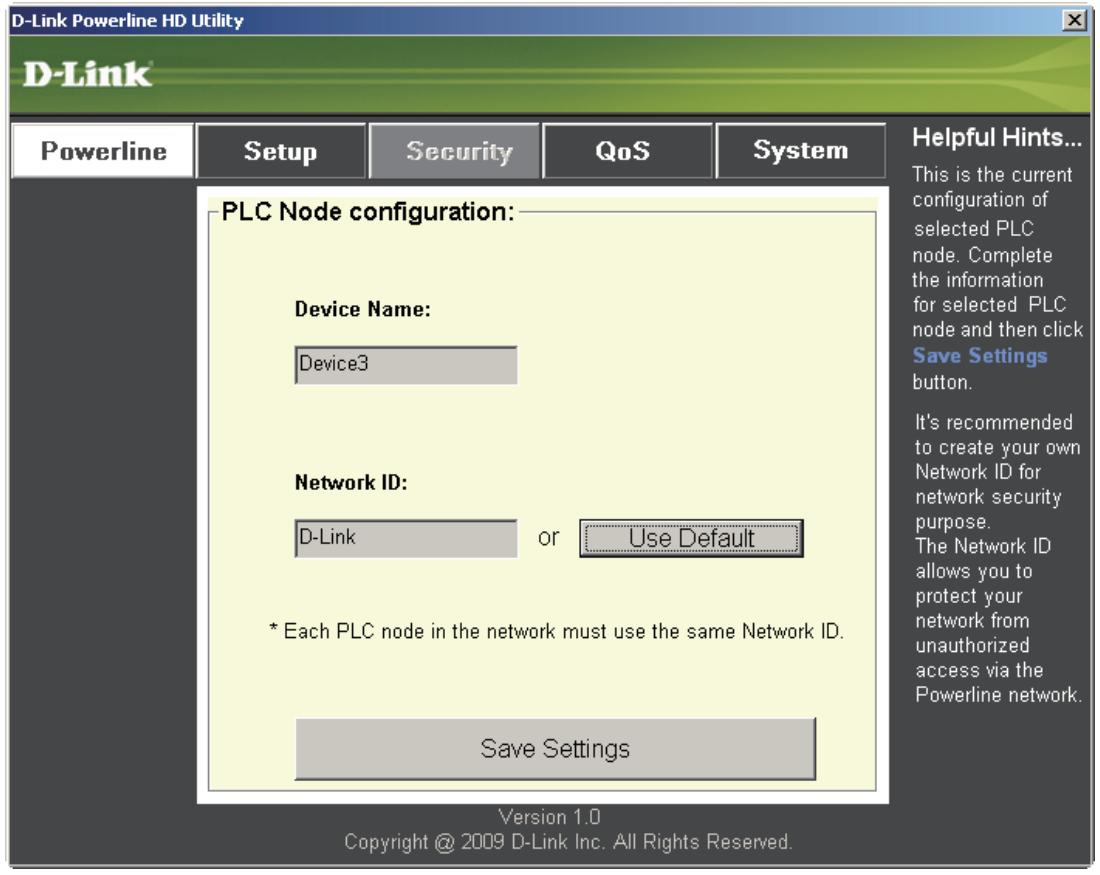Click the copyright 2009 D-Link text

tap(568, 841)
